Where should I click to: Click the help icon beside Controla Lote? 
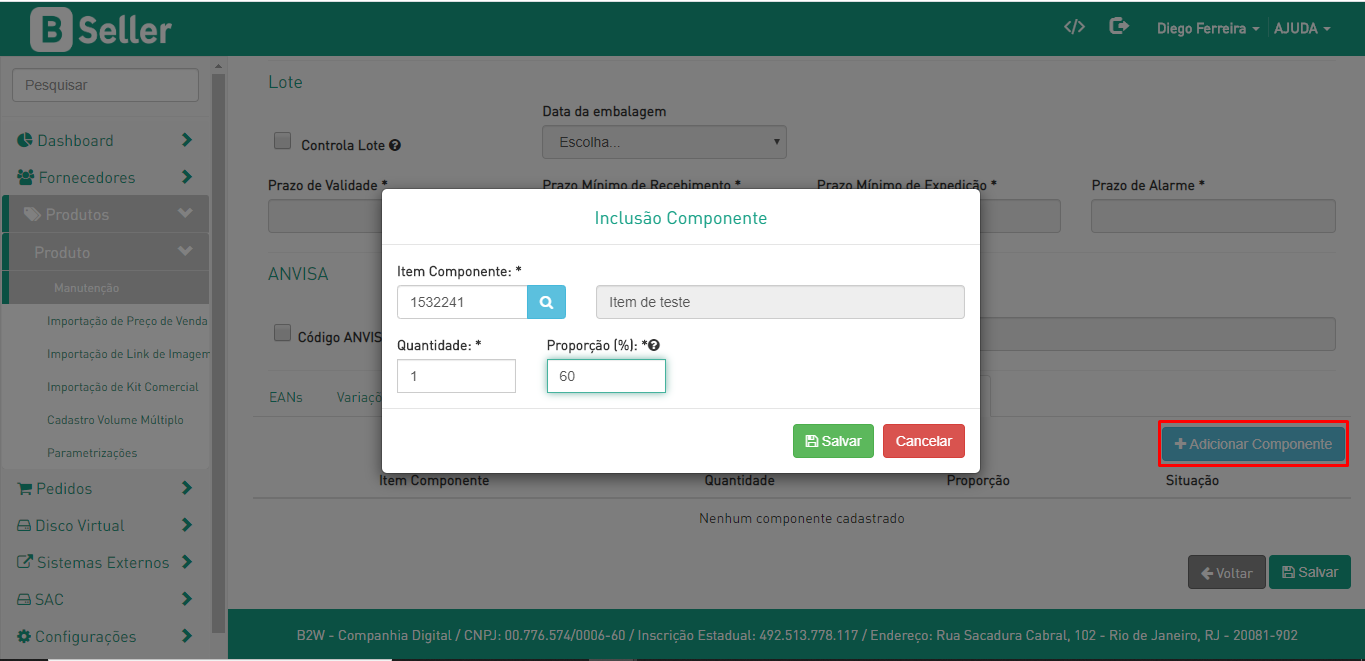click(x=395, y=146)
